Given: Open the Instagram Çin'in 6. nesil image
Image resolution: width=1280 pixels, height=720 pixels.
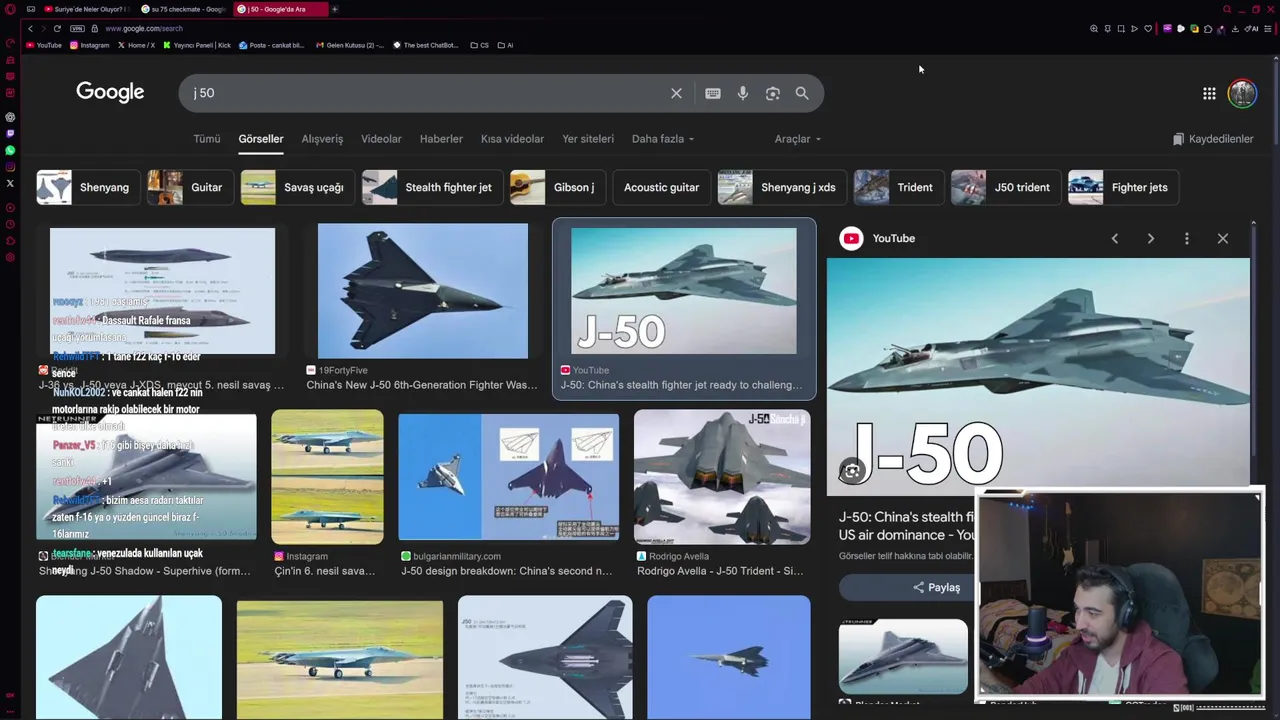Looking at the screenshot, I should pyautogui.click(x=327, y=477).
